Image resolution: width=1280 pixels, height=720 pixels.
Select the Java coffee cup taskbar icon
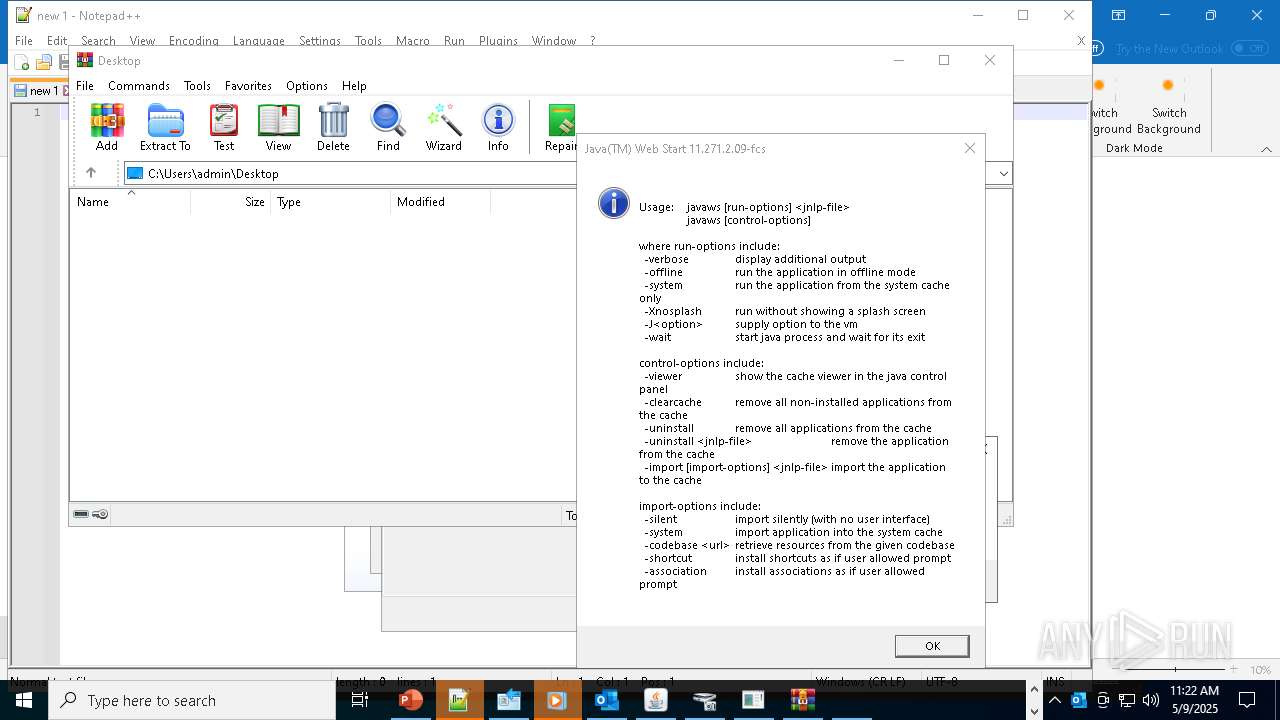point(655,700)
